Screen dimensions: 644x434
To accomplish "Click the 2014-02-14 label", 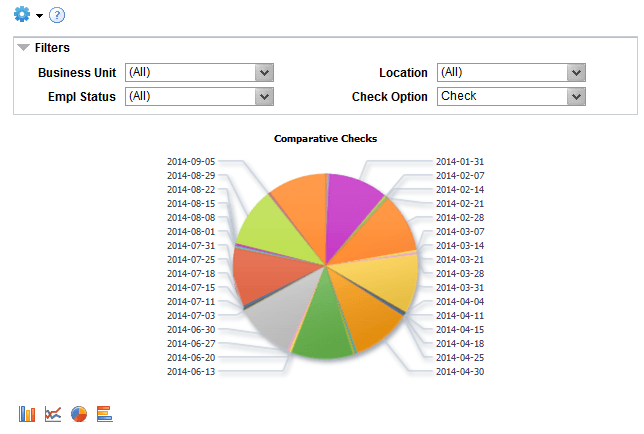I will click(460, 190).
